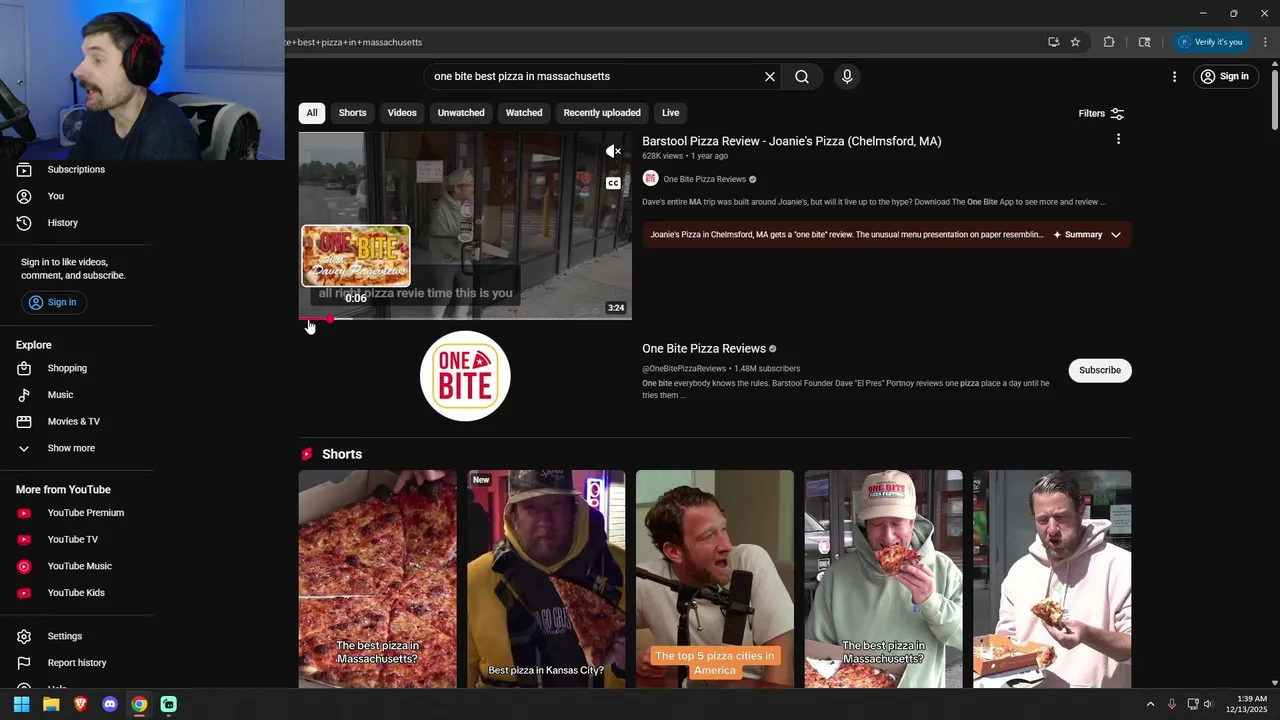Open YouTube Kids link
1280x720 pixels.
point(76,593)
